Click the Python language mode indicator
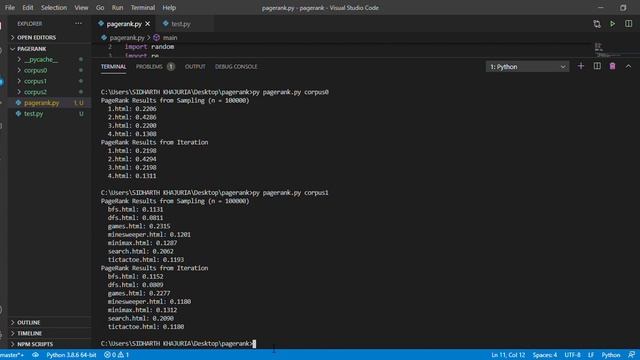 611,355
